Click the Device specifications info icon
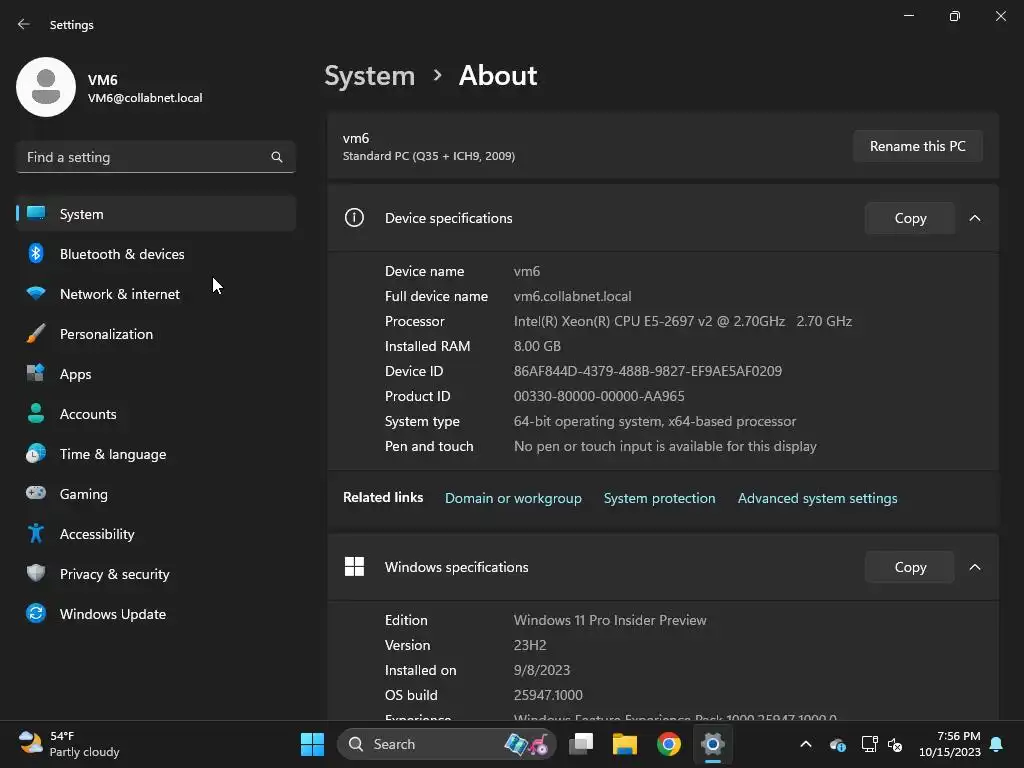The height and width of the screenshot is (768, 1024). (354, 217)
